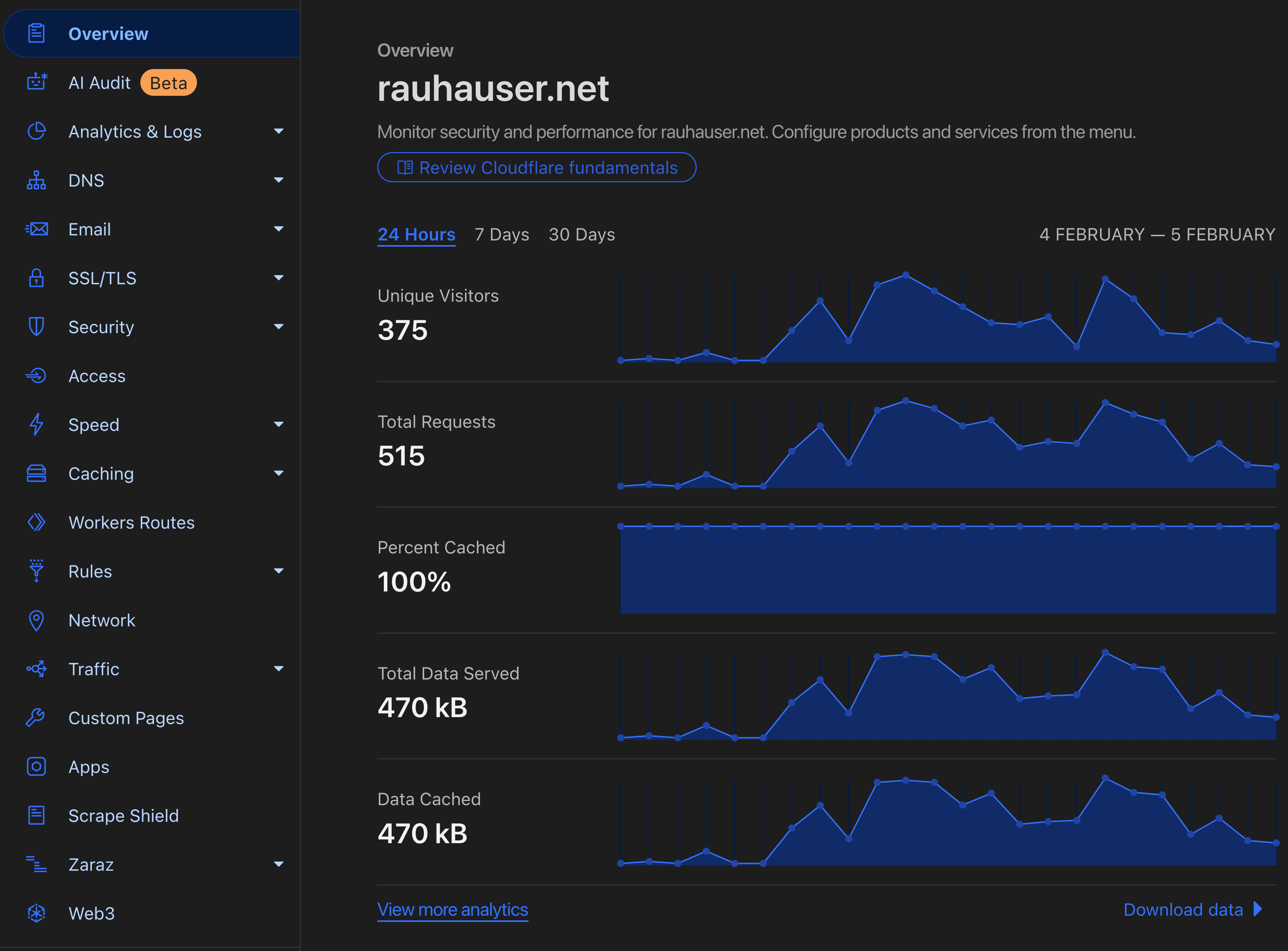Click the Unique Visitors value 375
1288x951 pixels.
tap(402, 330)
